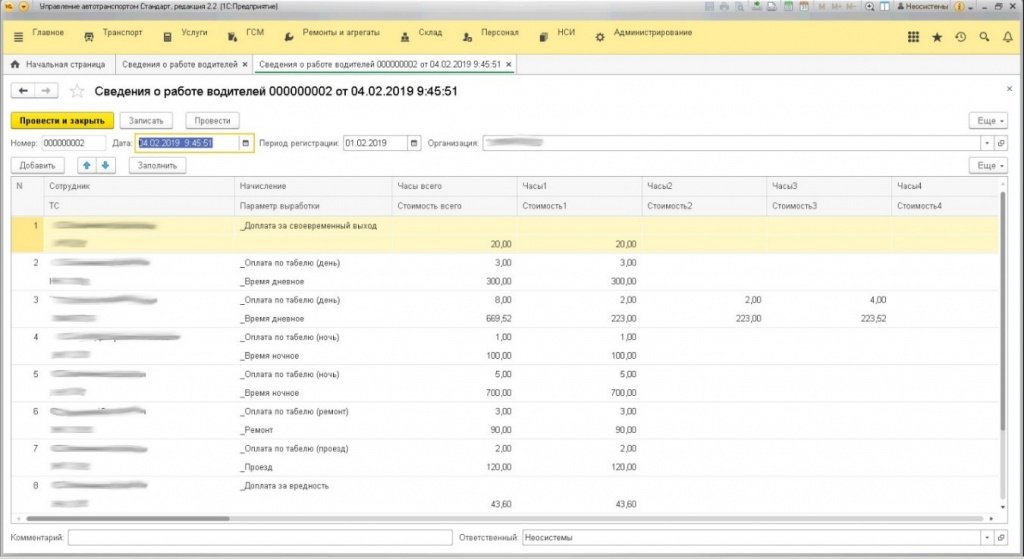Expand Организация dropdown list

point(987,143)
